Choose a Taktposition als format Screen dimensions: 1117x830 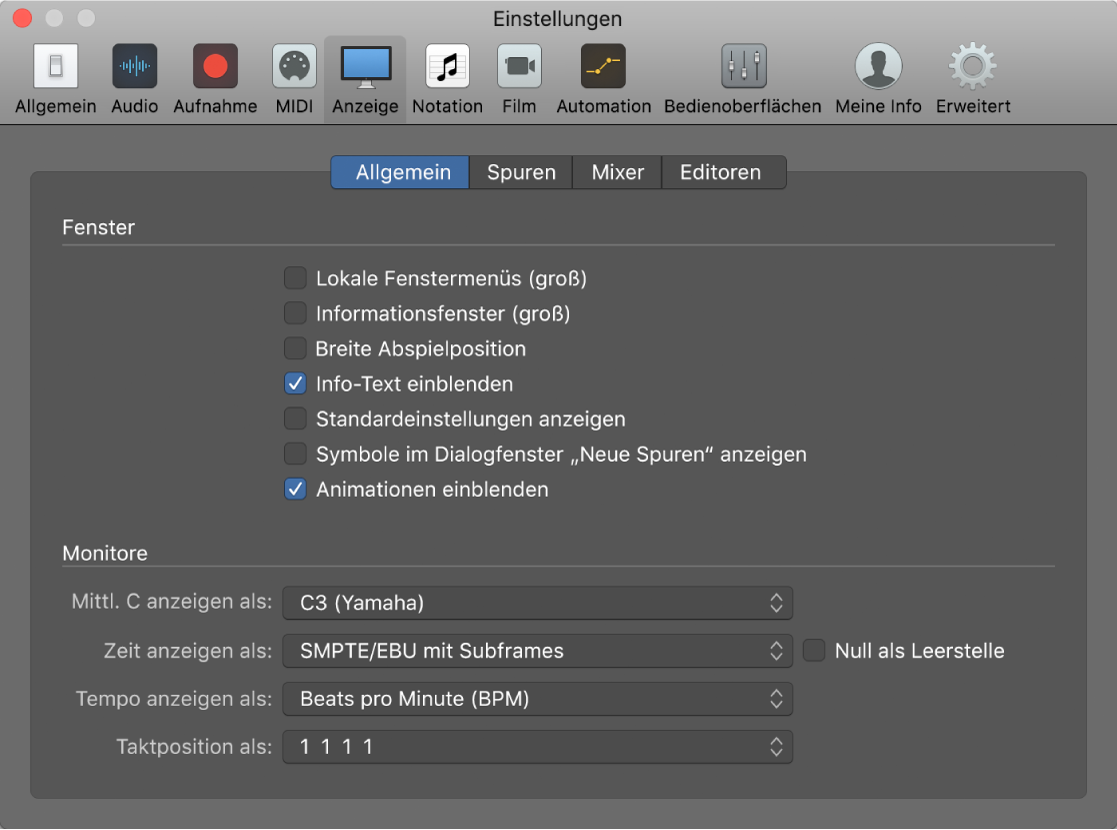pyautogui.click(x=537, y=747)
